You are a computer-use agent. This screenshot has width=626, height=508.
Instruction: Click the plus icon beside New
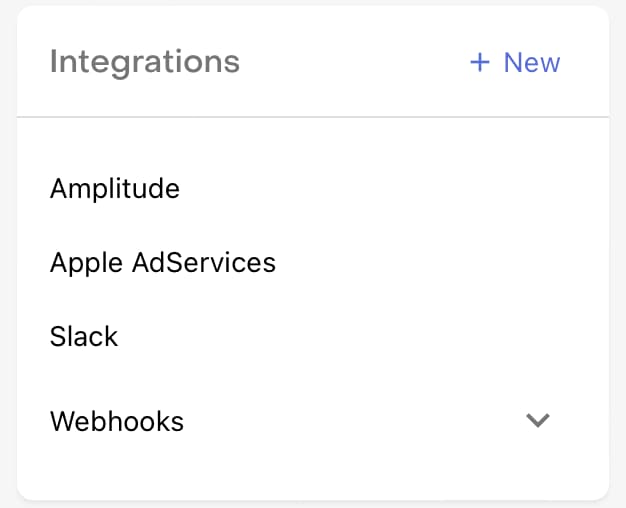point(480,62)
